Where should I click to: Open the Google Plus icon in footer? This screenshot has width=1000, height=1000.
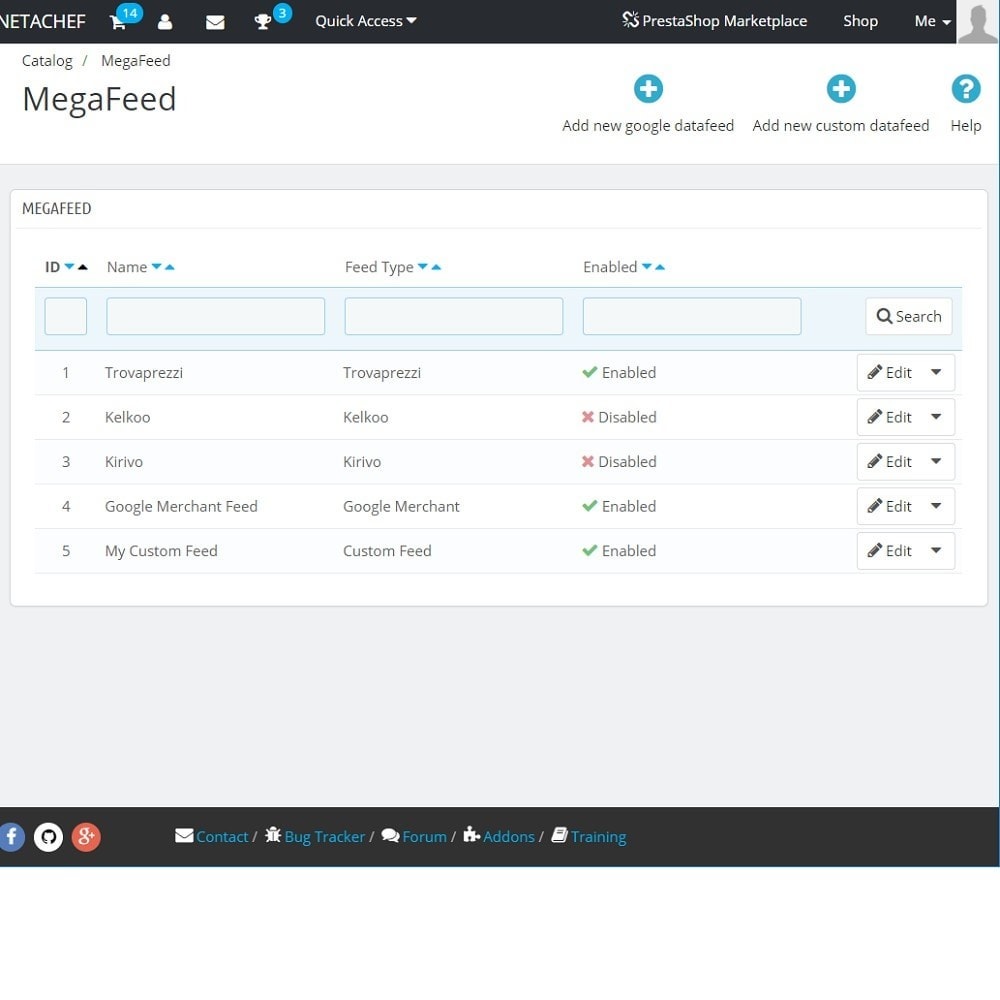[86, 837]
